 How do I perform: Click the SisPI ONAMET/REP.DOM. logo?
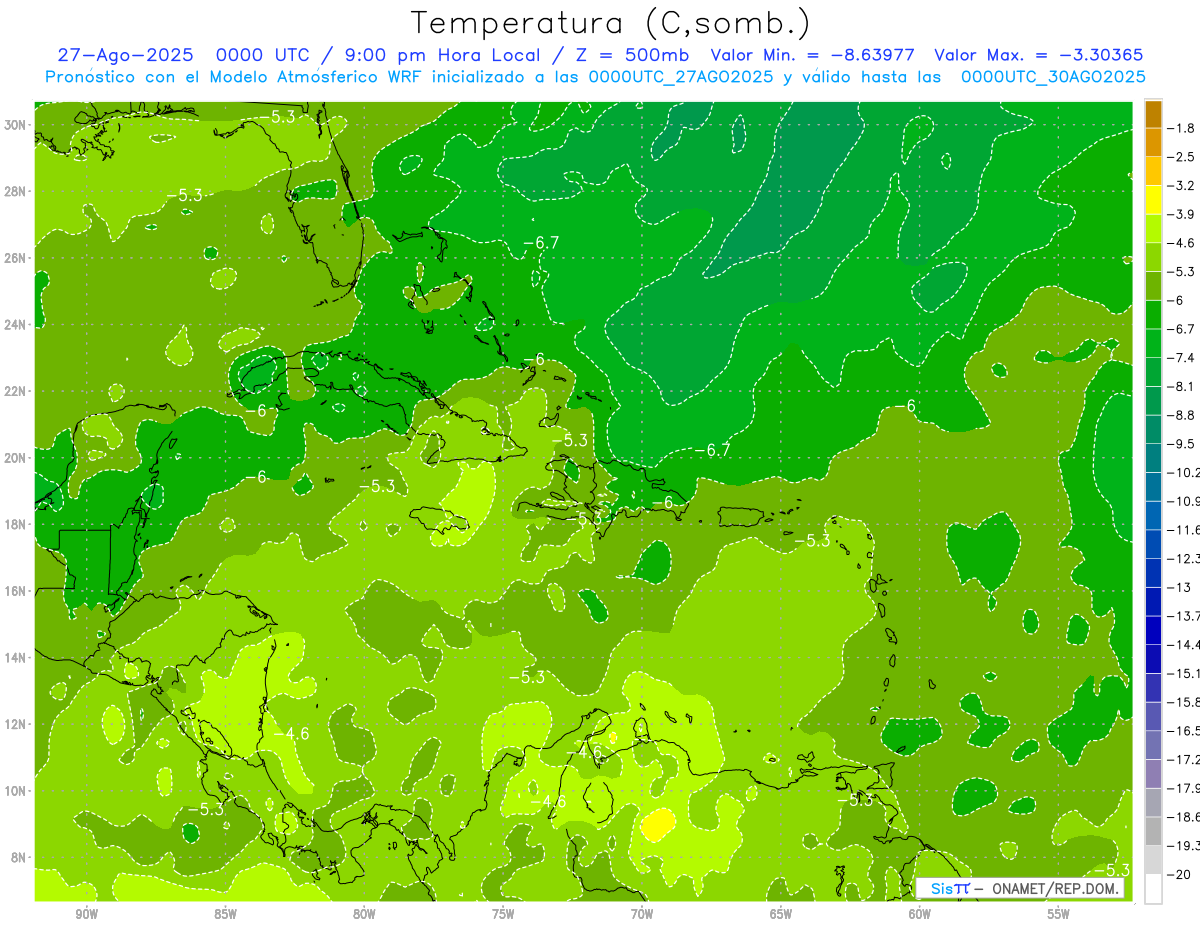coord(1021,888)
